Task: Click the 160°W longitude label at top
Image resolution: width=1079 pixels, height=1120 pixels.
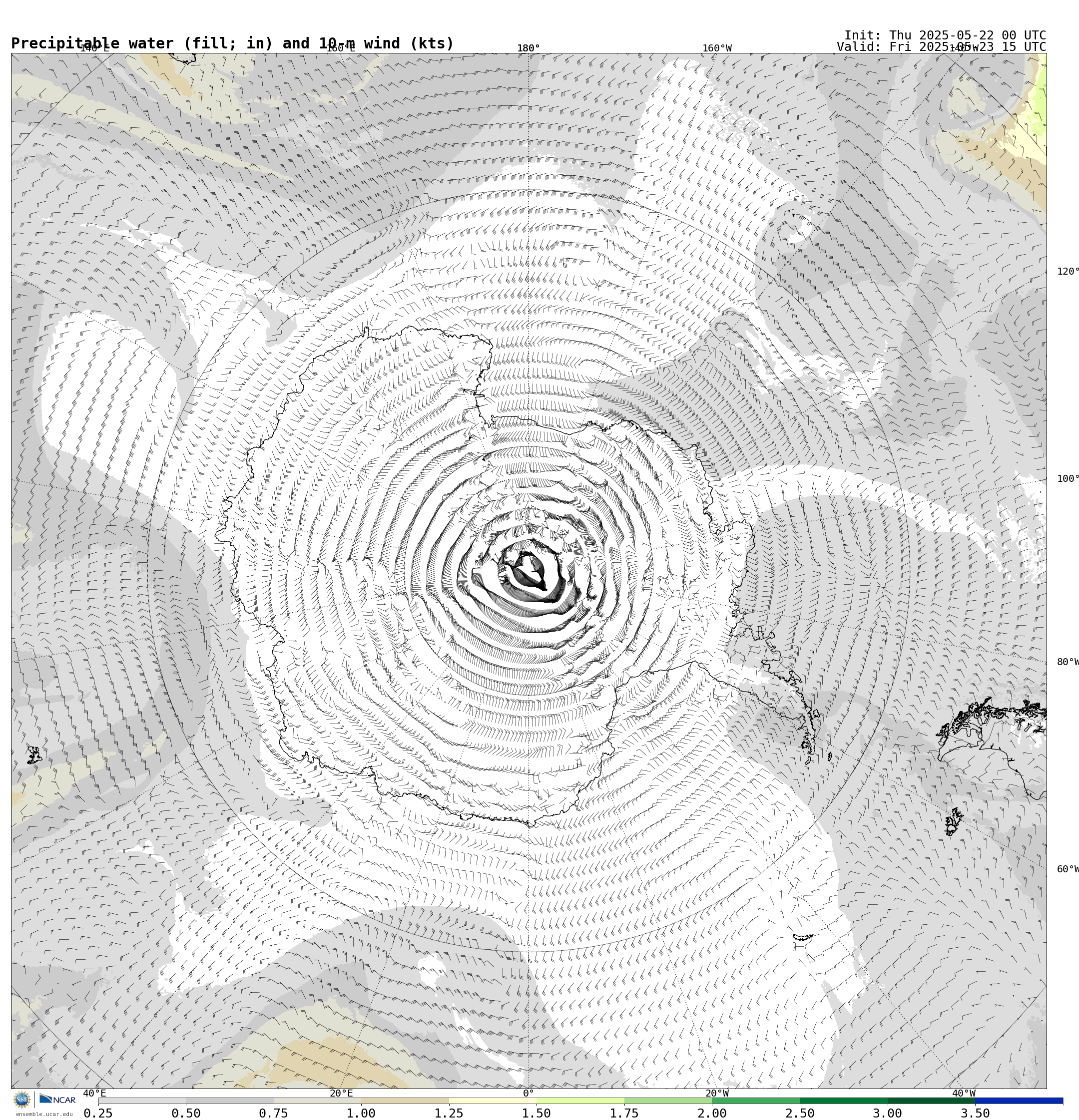Action: 717,48
